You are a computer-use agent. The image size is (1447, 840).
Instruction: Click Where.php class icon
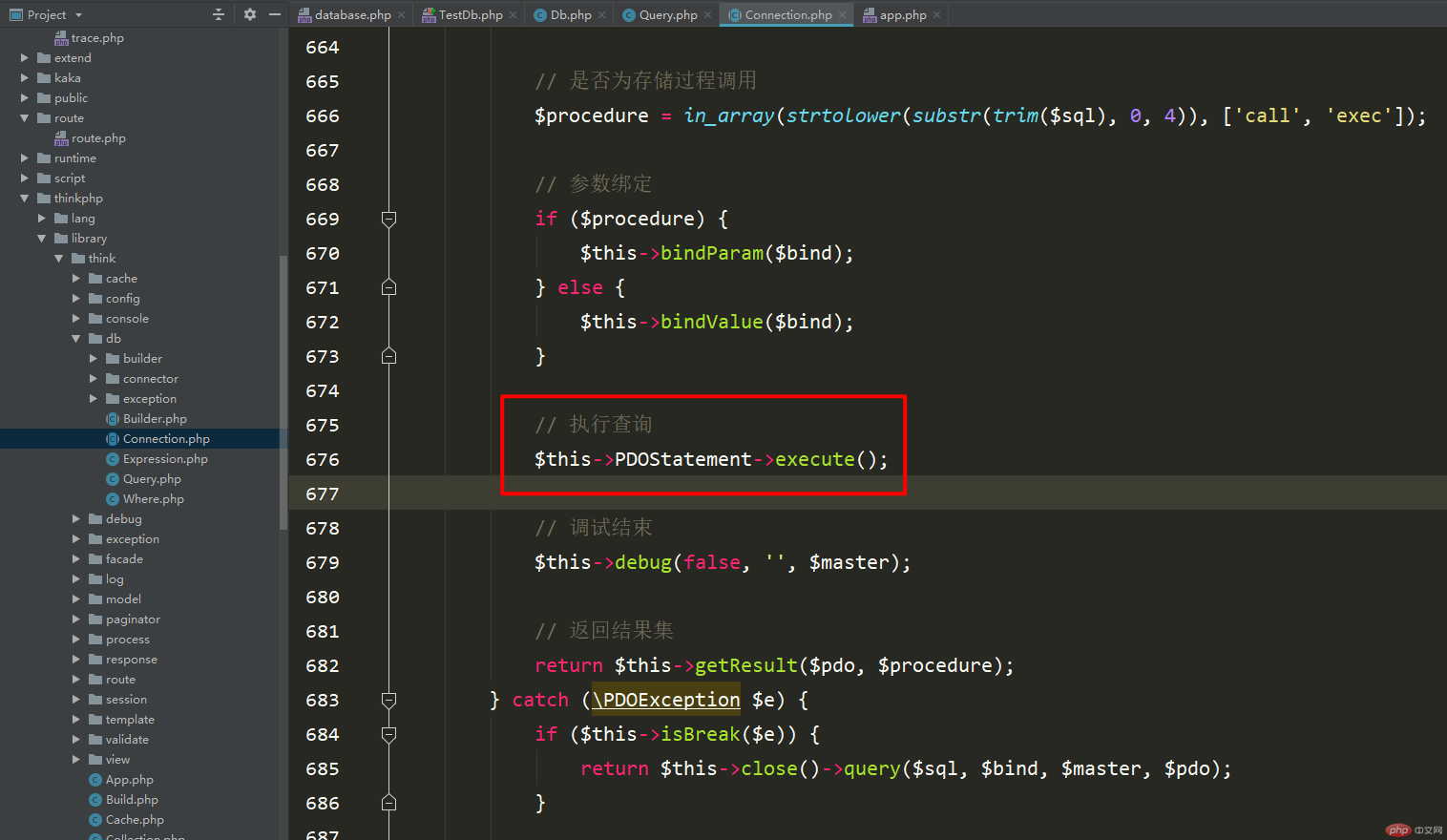coord(113,499)
